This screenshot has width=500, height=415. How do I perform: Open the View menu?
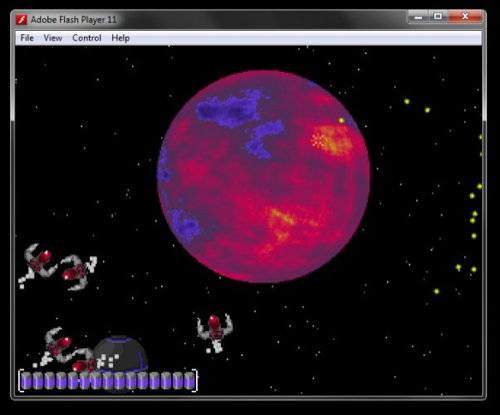click(53, 38)
